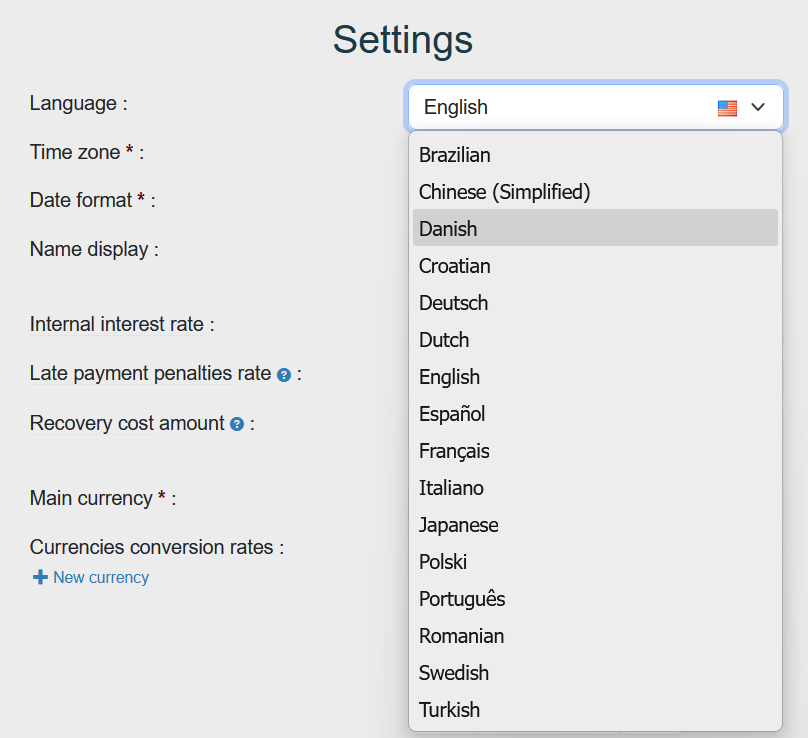Select Croatian from the list
Viewport: 808px width, 738px height.
pyautogui.click(x=455, y=266)
